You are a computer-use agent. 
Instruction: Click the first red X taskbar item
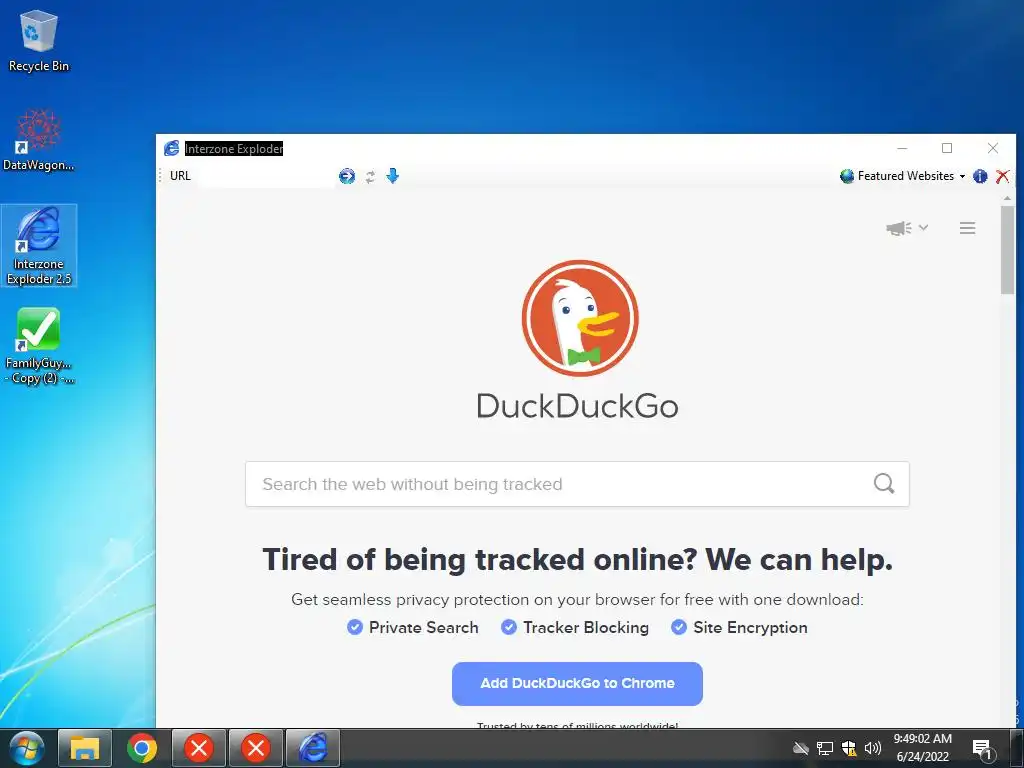coord(199,748)
